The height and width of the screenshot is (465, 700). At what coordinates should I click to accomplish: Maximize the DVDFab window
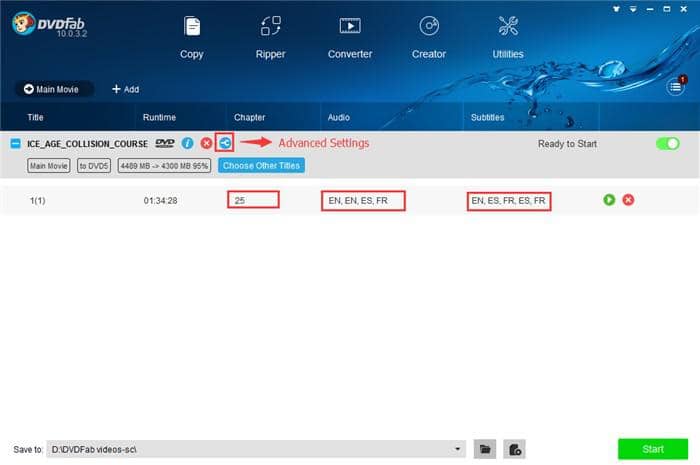pos(667,8)
